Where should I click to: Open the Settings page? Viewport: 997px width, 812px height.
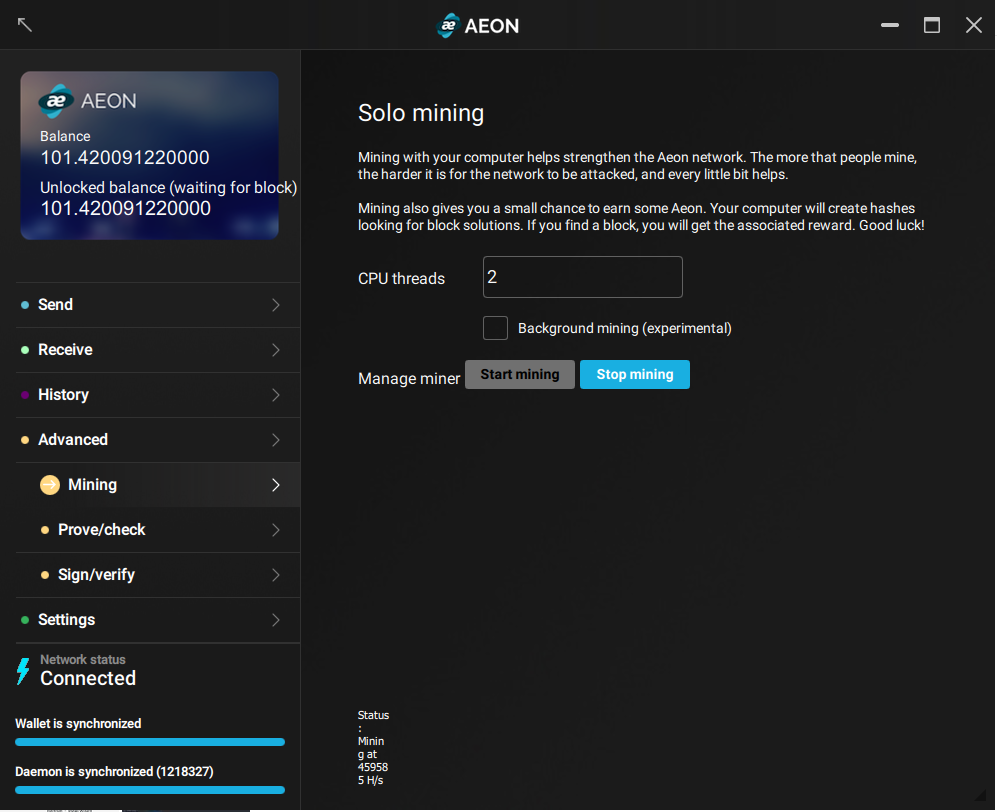click(x=158, y=620)
